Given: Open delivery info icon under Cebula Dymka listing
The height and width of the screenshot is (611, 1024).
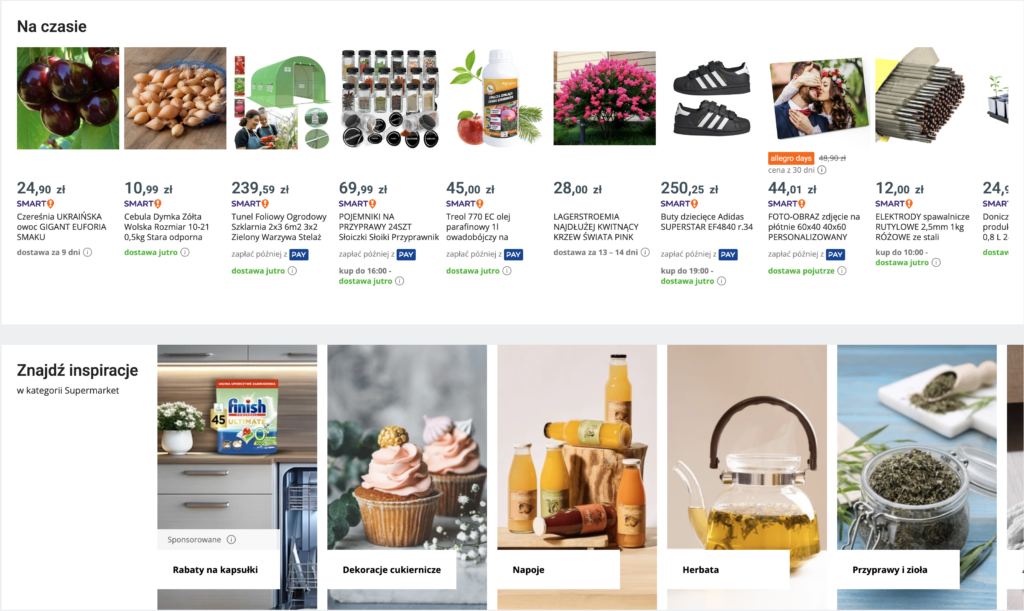Looking at the screenshot, I should [185, 252].
